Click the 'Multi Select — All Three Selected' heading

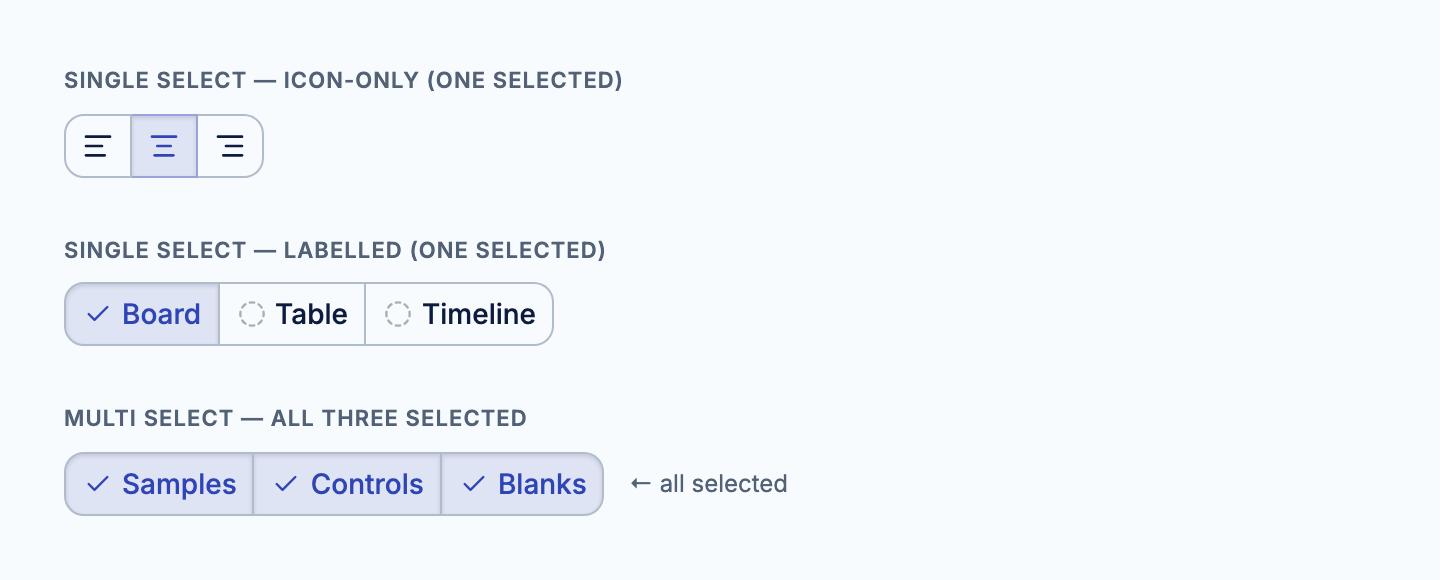[296, 418]
